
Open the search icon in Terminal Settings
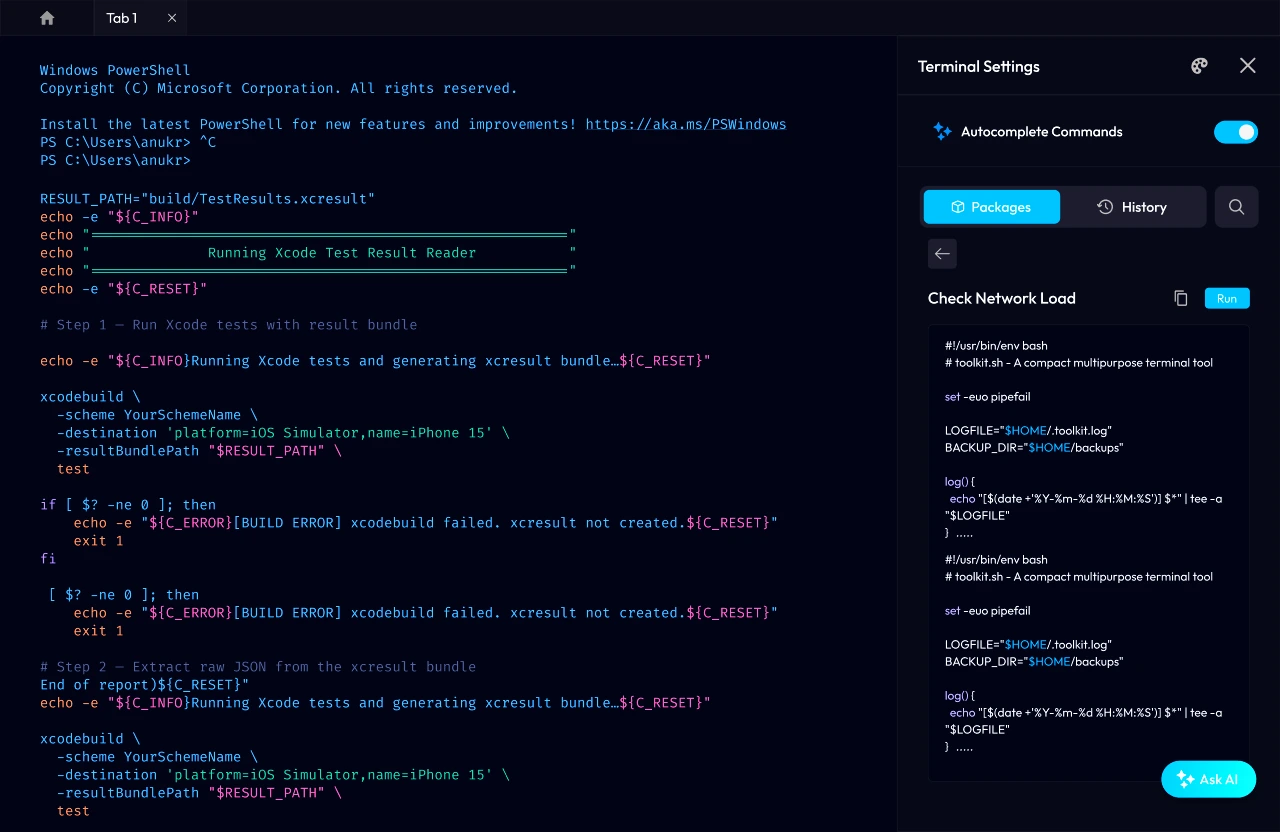click(x=1236, y=207)
